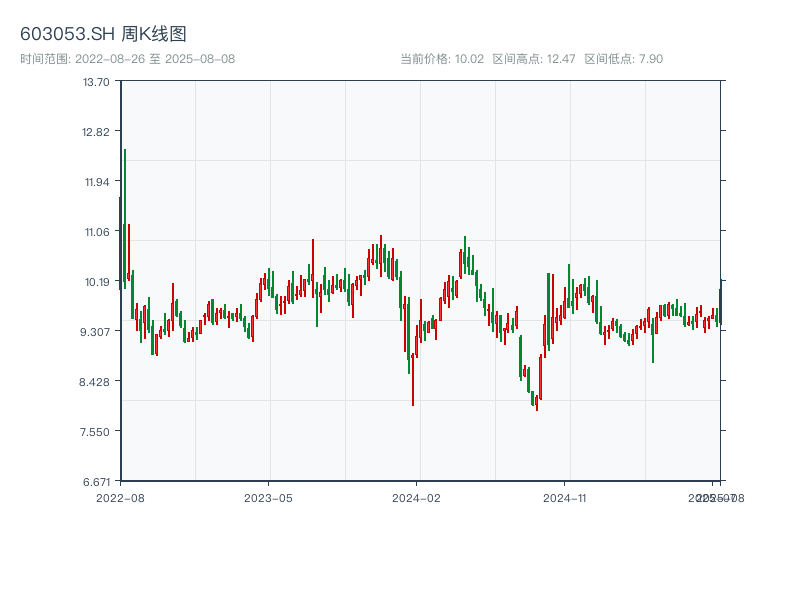Click the 当前价格 10.02 label
800x600 pixels.
(x=442, y=59)
